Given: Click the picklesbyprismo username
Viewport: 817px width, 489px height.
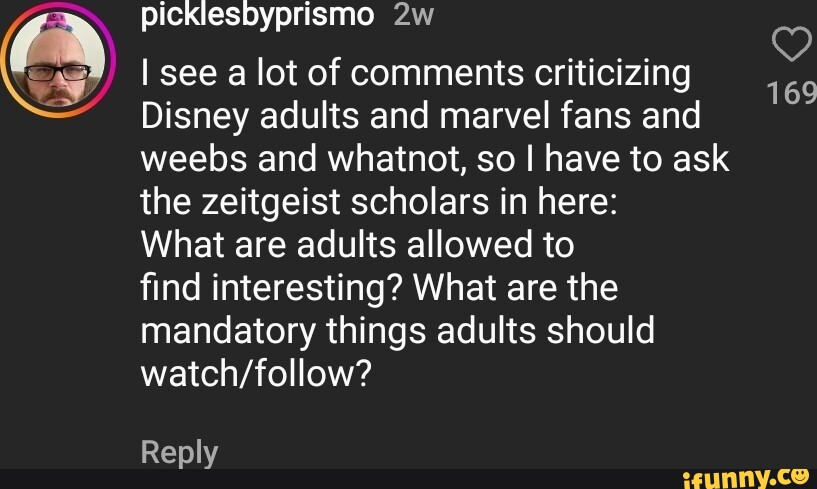Looking at the screenshot, I should [257, 14].
